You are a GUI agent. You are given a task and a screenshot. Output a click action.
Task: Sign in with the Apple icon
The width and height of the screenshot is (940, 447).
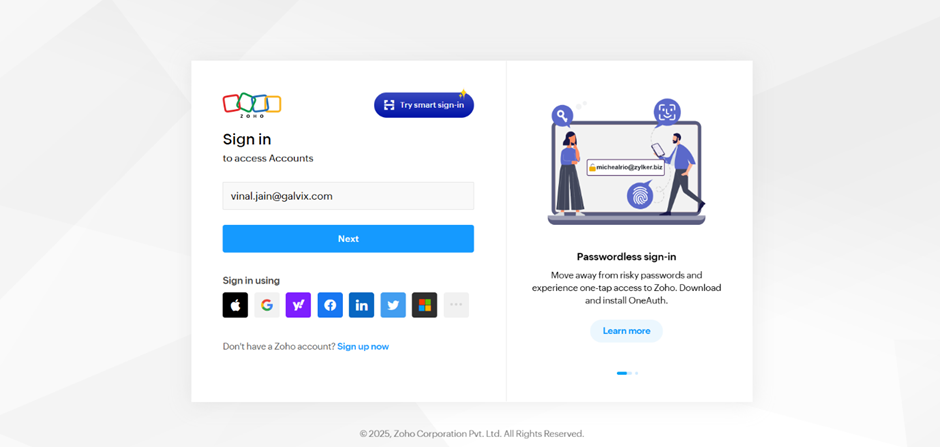(235, 305)
